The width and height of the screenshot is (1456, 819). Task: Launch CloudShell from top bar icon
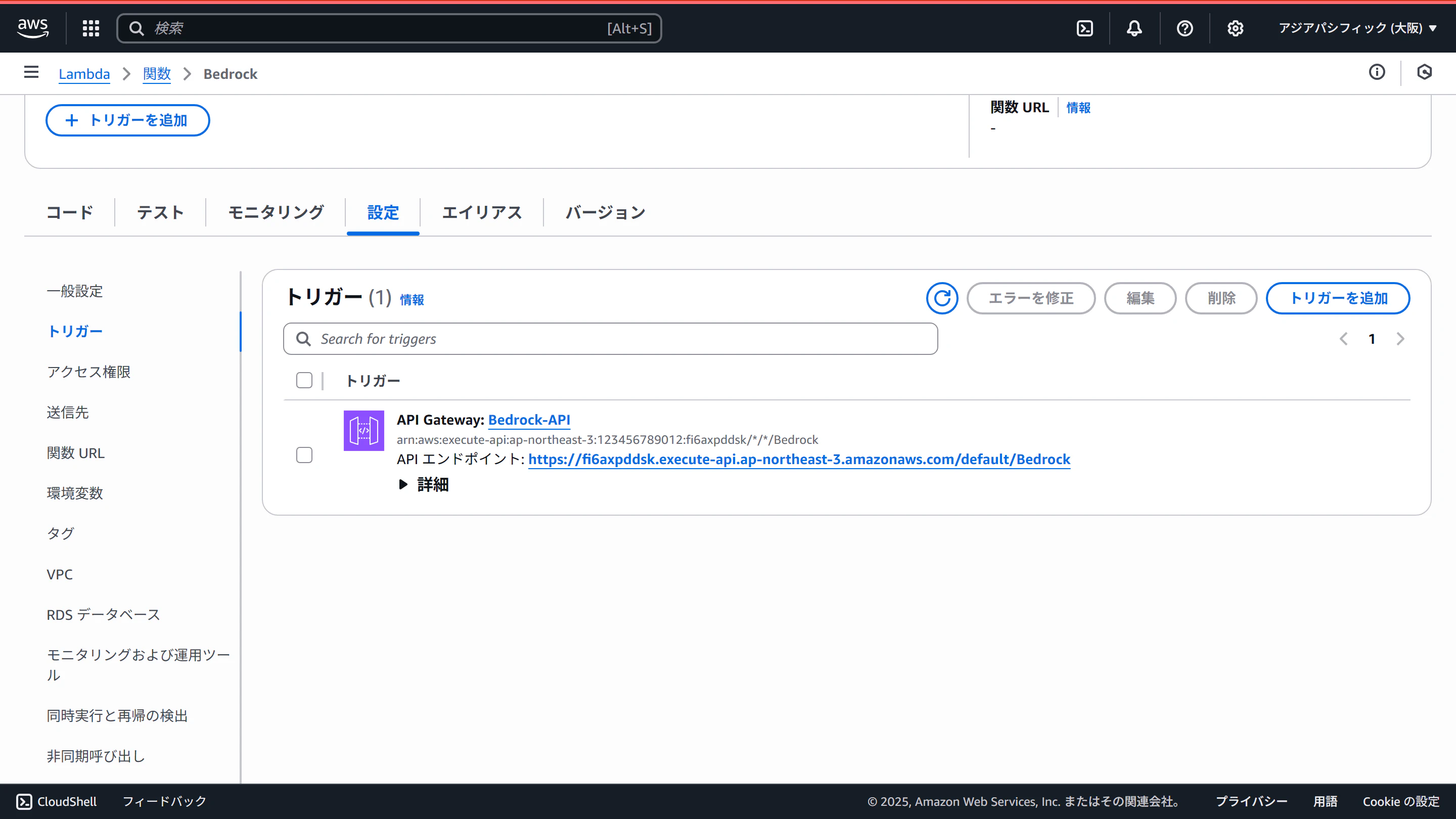1084,28
